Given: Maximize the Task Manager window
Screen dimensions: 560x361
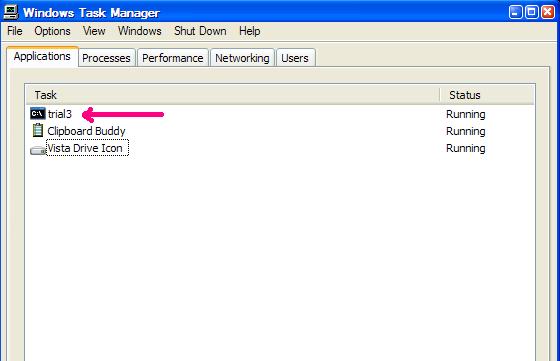Looking at the screenshot, I should (531, 12).
